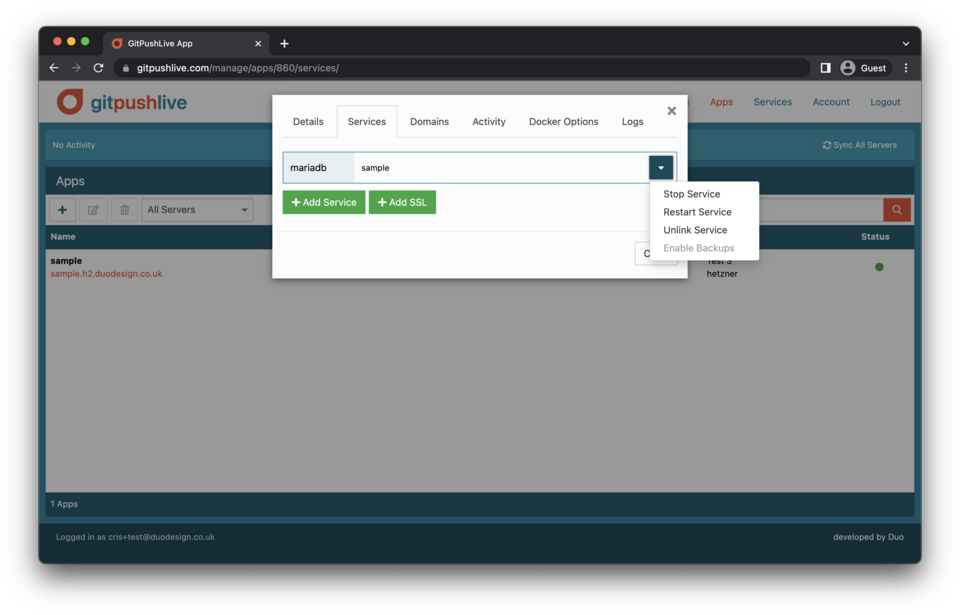Click the gitpushlive logo

pos(122,102)
